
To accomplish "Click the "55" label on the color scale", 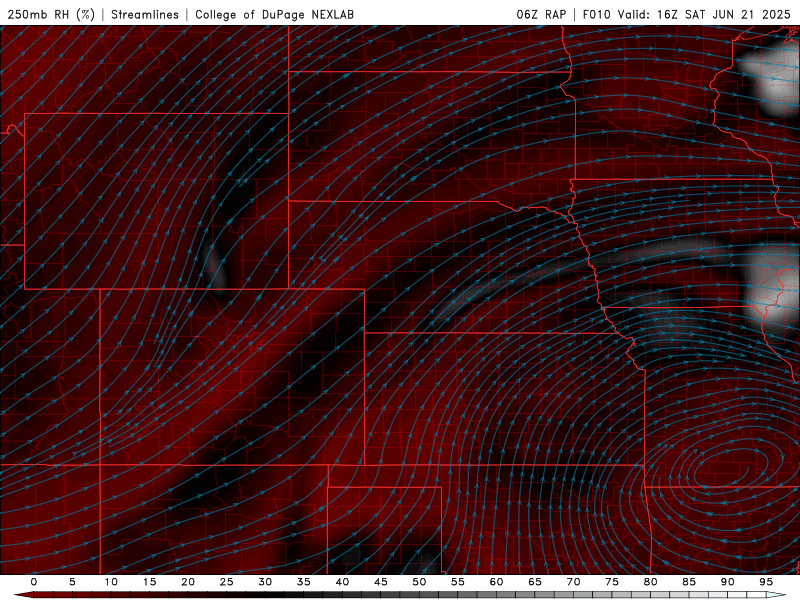I will [x=458, y=582].
